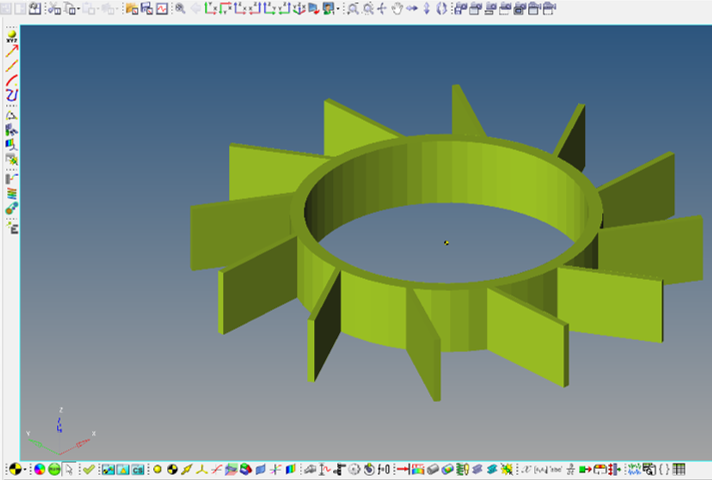Toggle the arrow cursor selection mode icon
The width and height of the screenshot is (712, 480).
tap(69, 469)
